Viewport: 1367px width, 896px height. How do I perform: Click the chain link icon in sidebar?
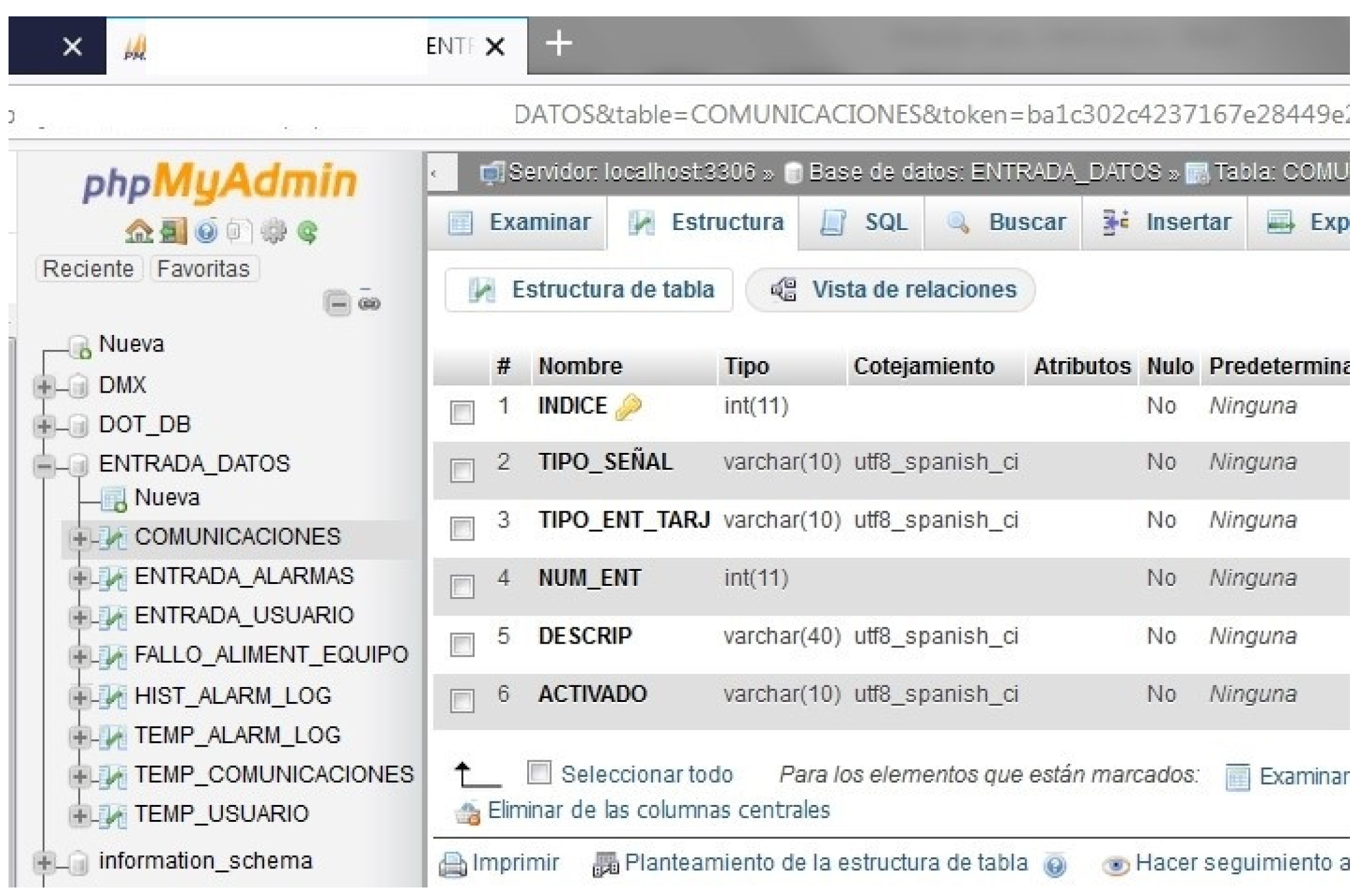(370, 303)
